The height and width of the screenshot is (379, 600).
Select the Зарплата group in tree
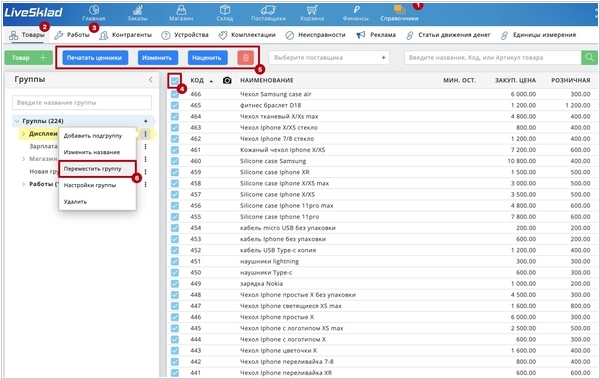(43, 146)
